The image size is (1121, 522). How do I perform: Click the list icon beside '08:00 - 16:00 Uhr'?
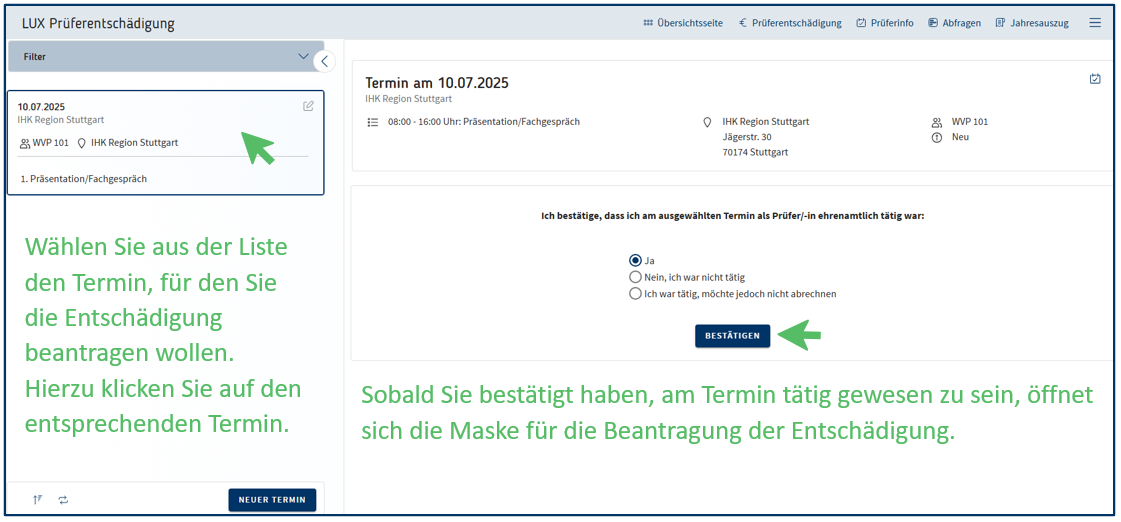[372, 122]
